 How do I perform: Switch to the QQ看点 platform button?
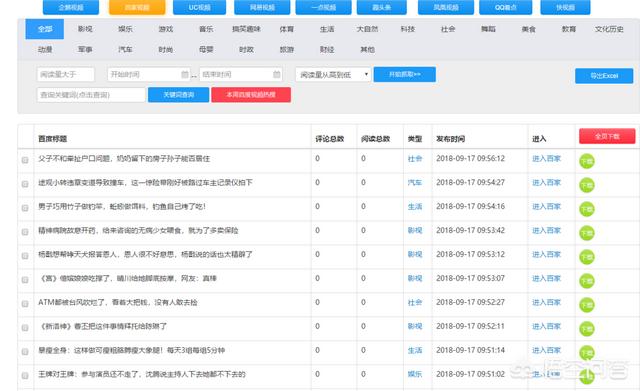pyautogui.click(x=505, y=7)
